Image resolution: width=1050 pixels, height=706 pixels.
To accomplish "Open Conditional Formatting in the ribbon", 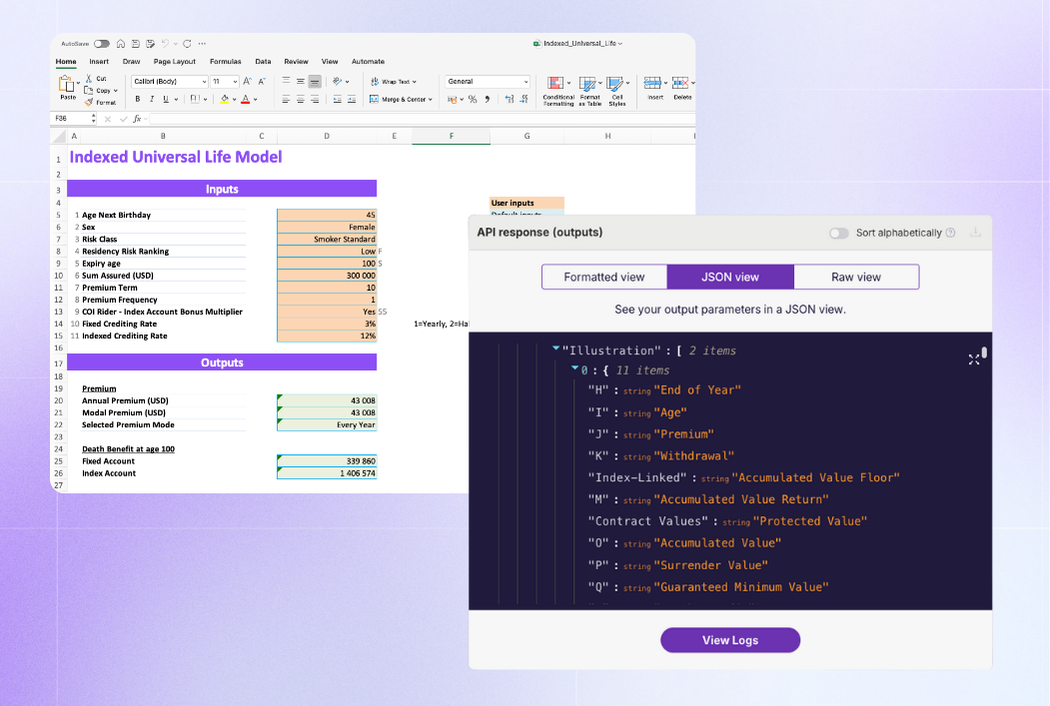I will [x=557, y=89].
